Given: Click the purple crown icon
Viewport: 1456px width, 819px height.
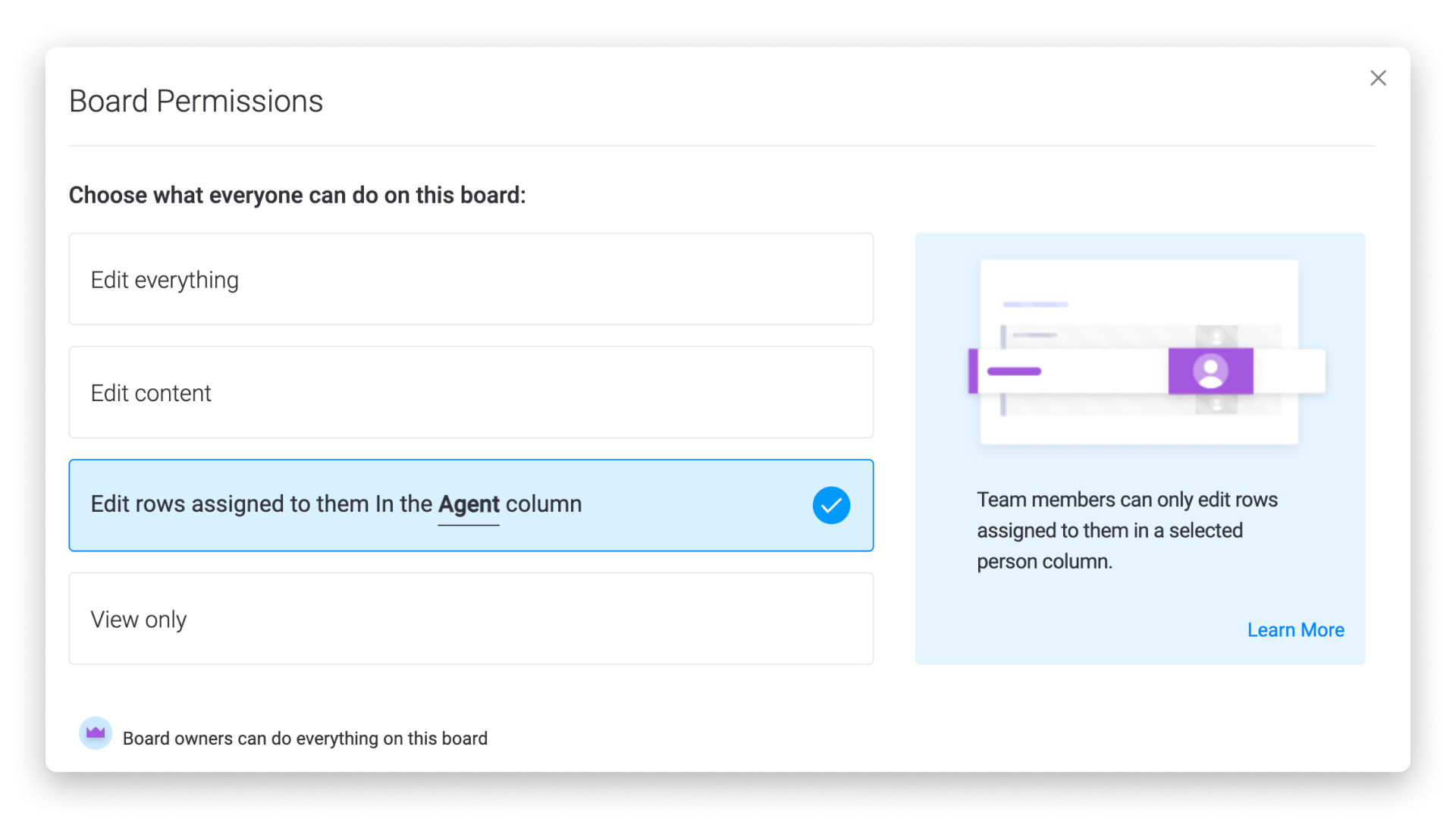Looking at the screenshot, I should coord(96,733).
